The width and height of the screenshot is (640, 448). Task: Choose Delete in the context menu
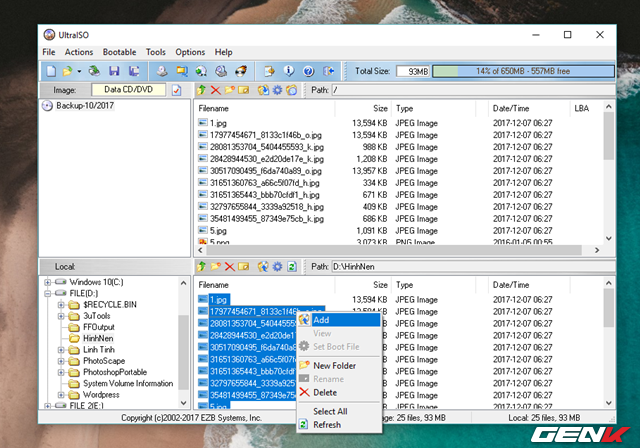(339, 393)
